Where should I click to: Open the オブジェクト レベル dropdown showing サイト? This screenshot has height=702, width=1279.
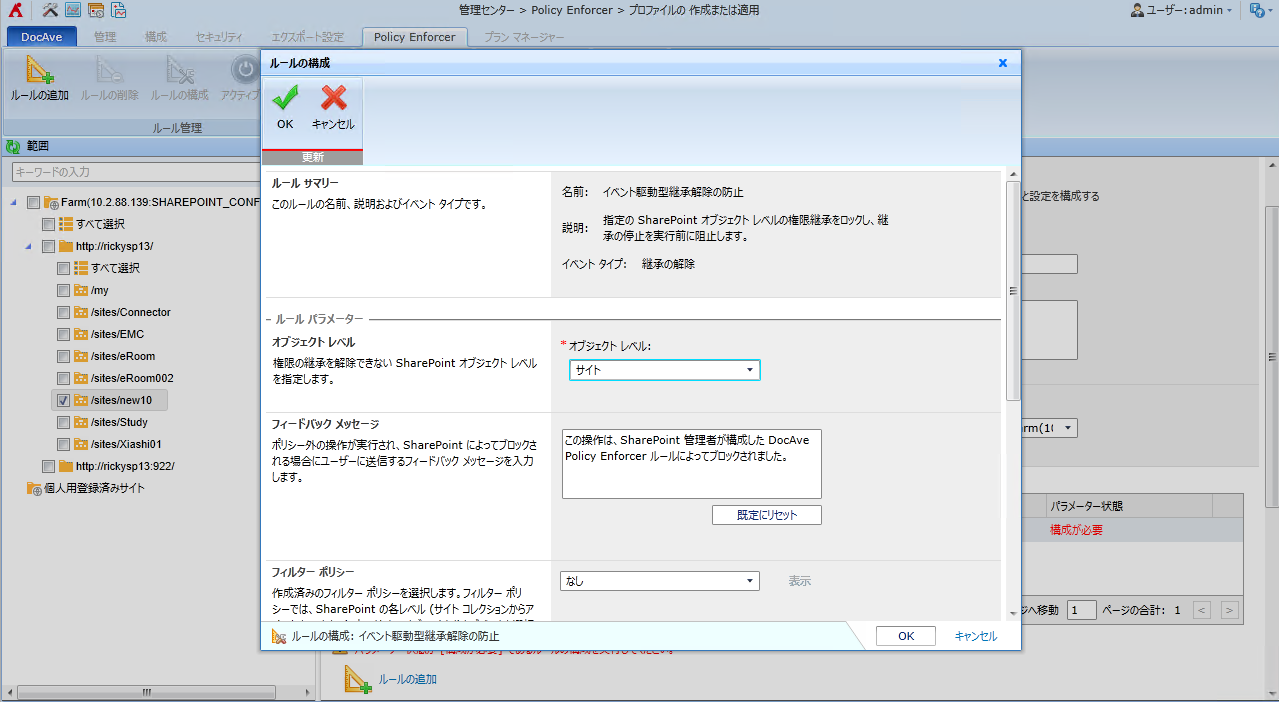point(665,370)
